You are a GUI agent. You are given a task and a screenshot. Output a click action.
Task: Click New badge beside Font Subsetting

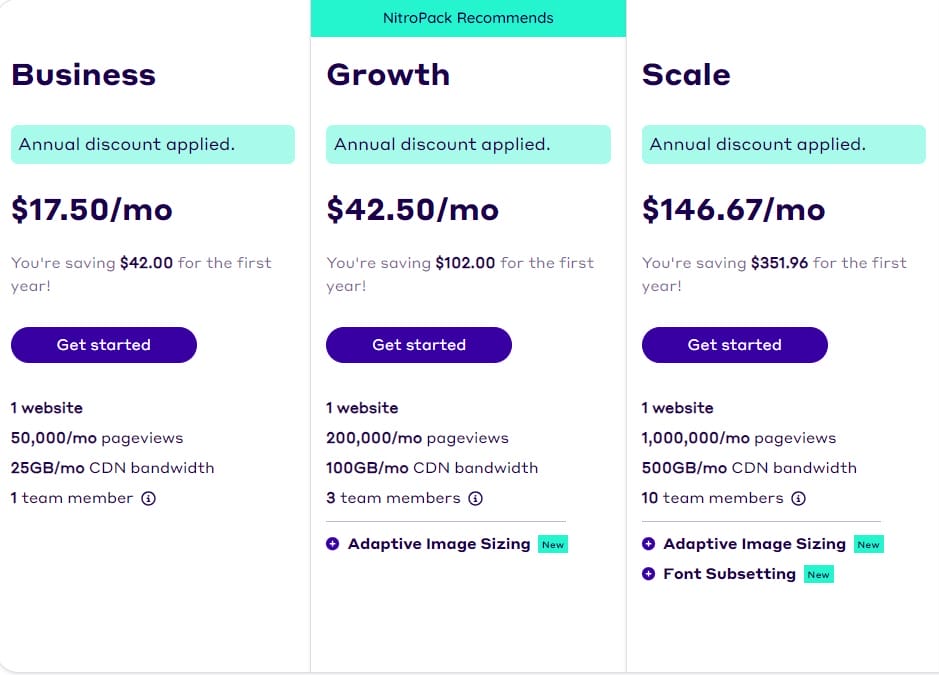[818, 575]
